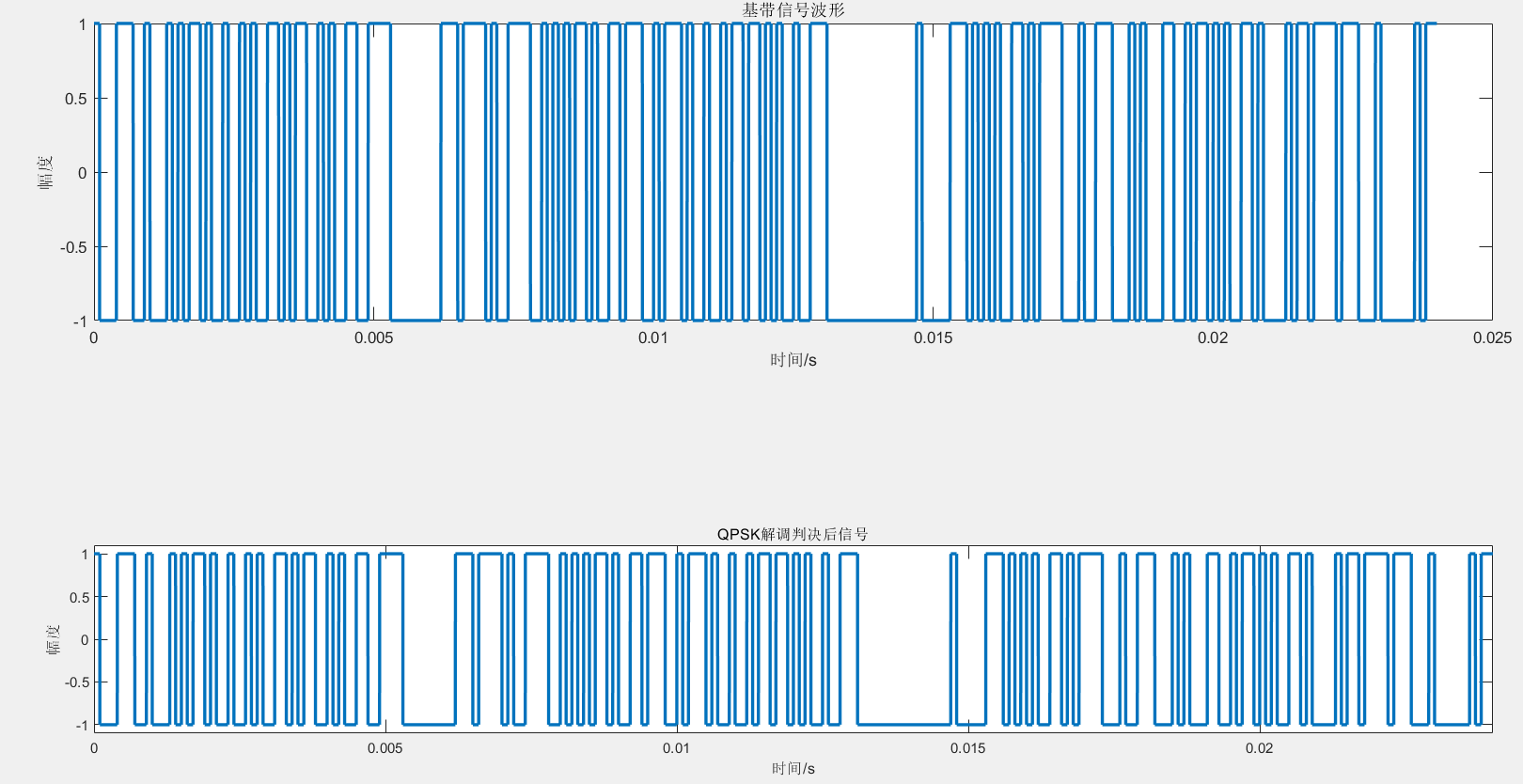Image resolution: width=1523 pixels, height=784 pixels.
Task: Select y-axis tick 0.5 on the bottom plot
Action: [x=79, y=598]
